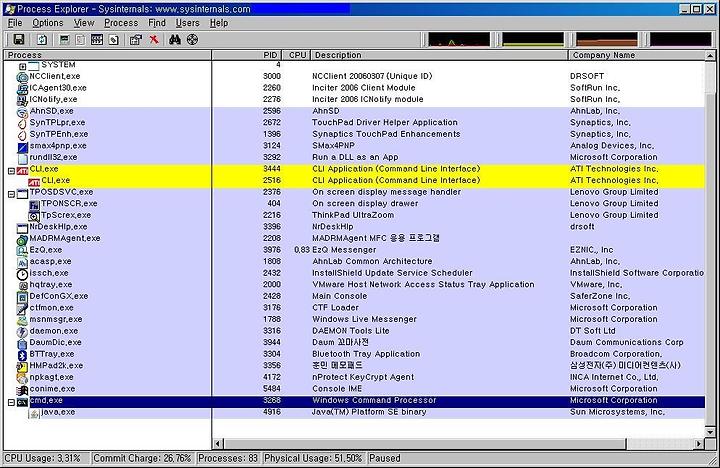The image size is (720, 468).
Task: Expand the SYSTEM process tree node
Action: tap(22, 67)
